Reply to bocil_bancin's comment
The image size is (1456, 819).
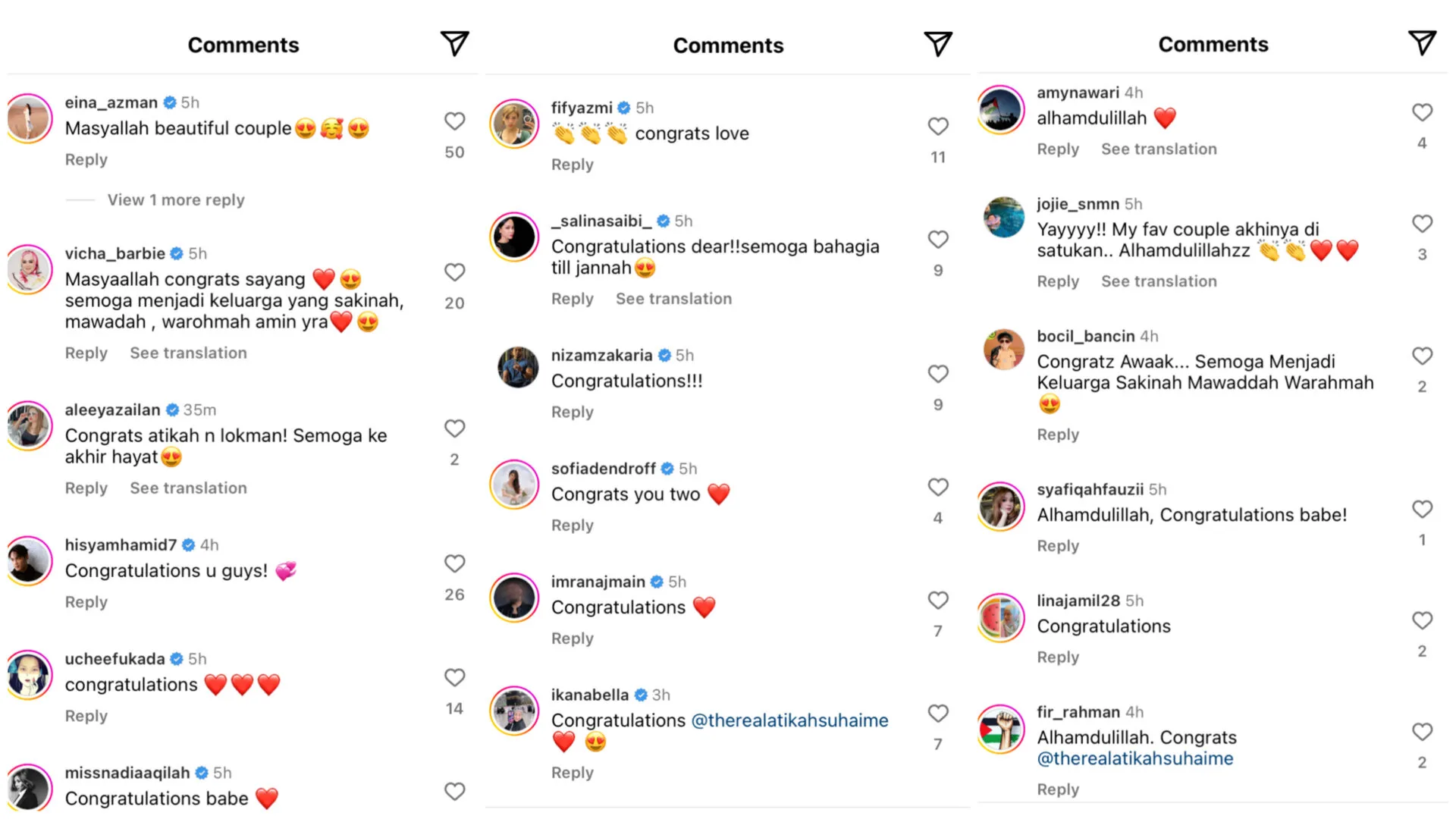(1057, 435)
